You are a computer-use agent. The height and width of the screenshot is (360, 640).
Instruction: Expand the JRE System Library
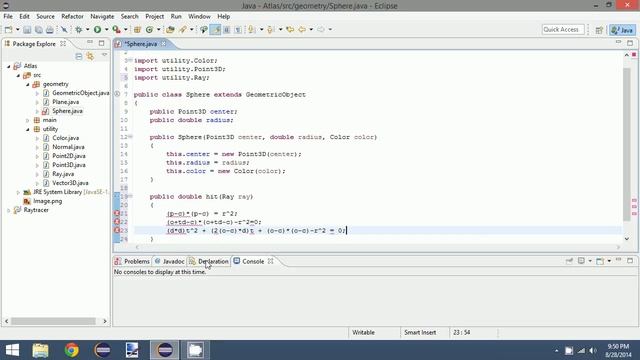coord(18,192)
